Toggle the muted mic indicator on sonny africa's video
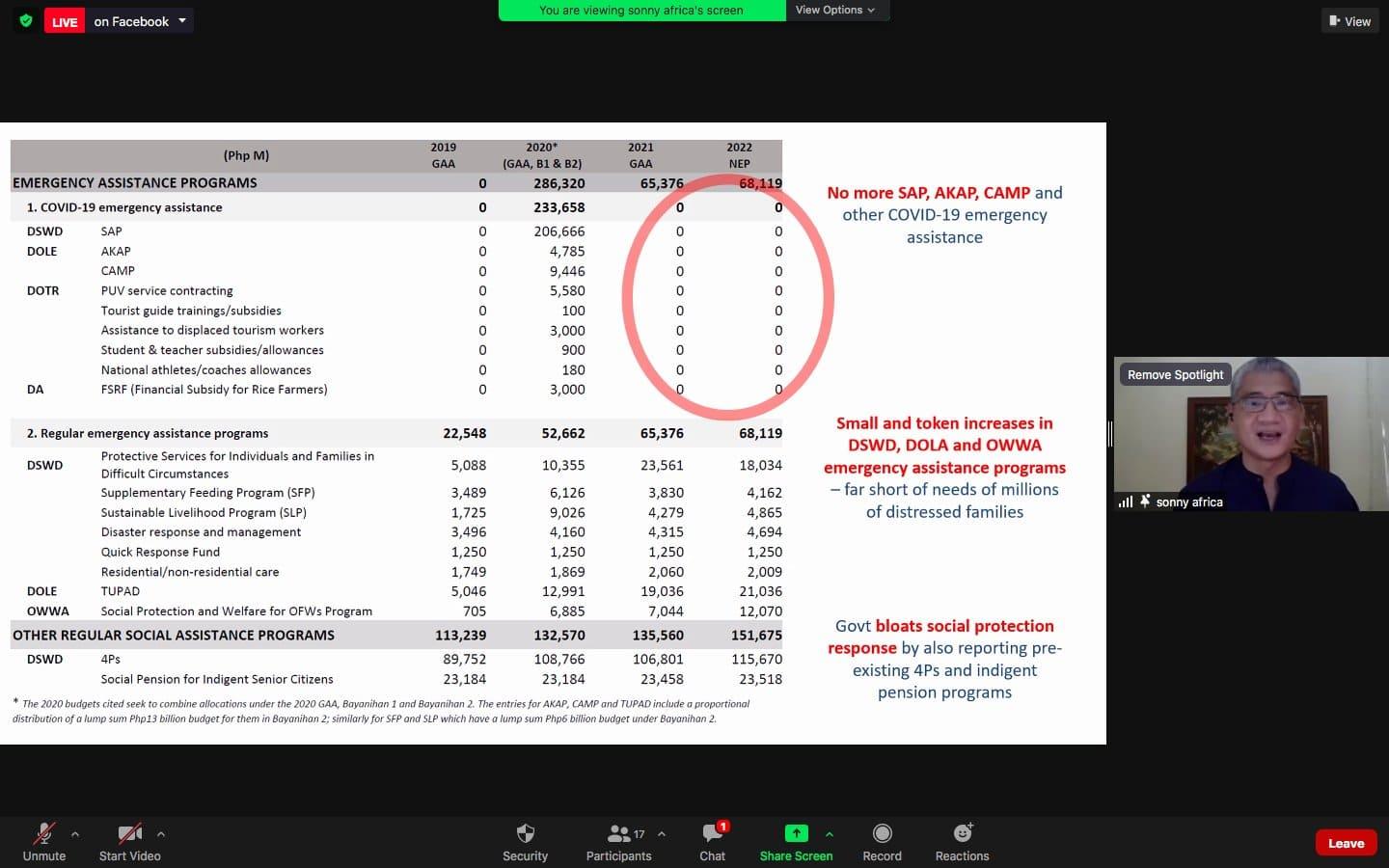The width and height of the screenshot is (1389, 868). click(1144, 502)
